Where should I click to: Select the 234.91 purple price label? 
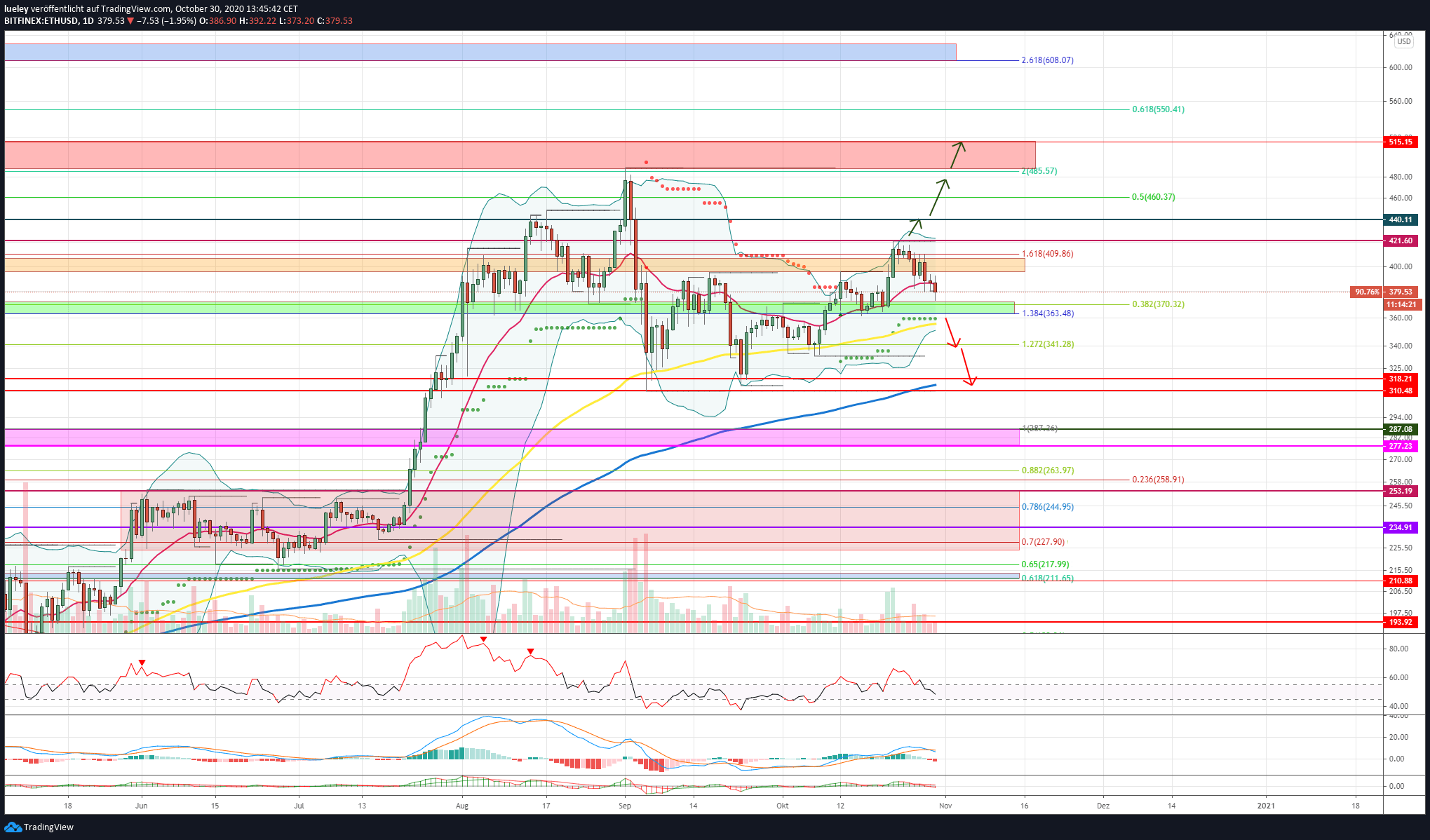(1401, 527)
